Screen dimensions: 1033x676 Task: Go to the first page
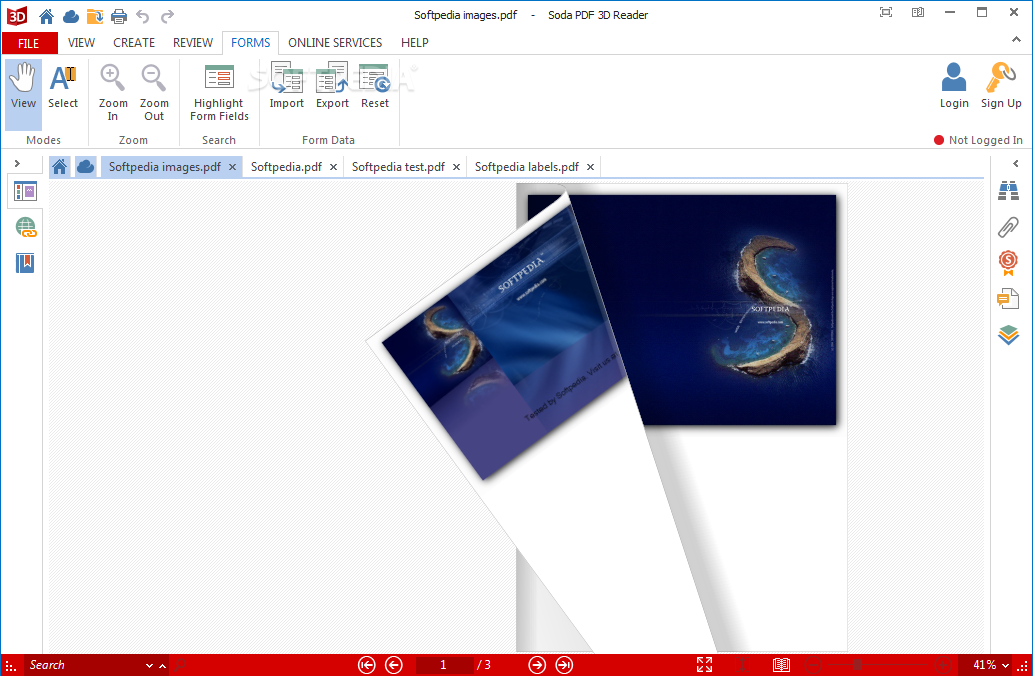pyautogui.click(x=366, y=665)
